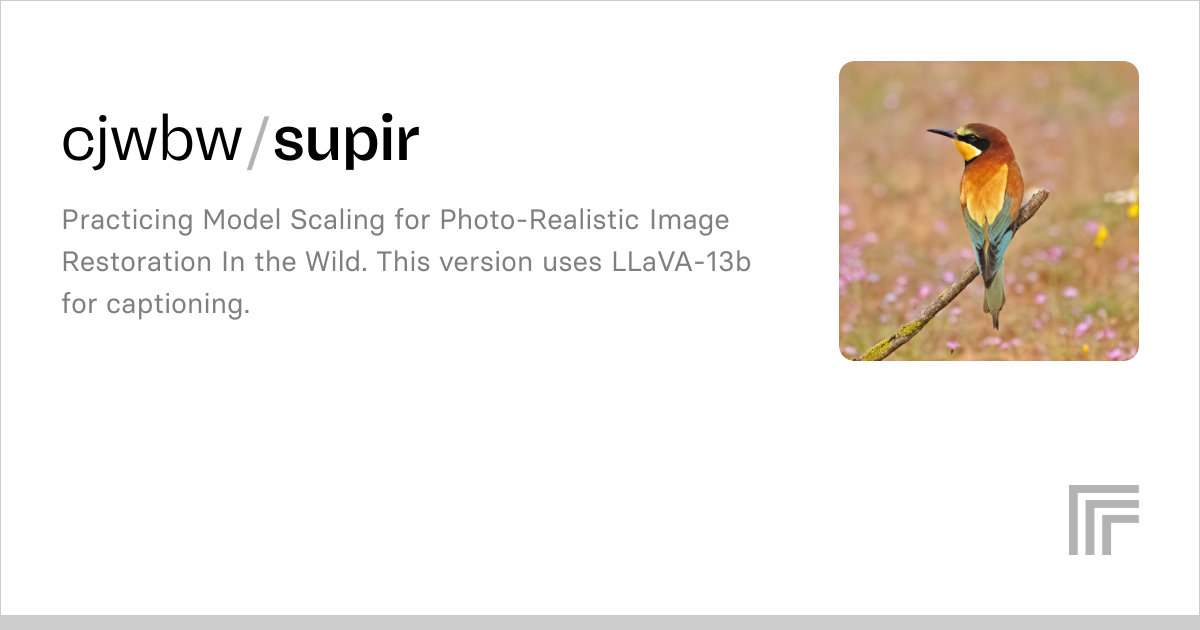The image size is (1200, 630).
Task: Open the bee-eater bird thumbnail image
Action: point(989,211)
